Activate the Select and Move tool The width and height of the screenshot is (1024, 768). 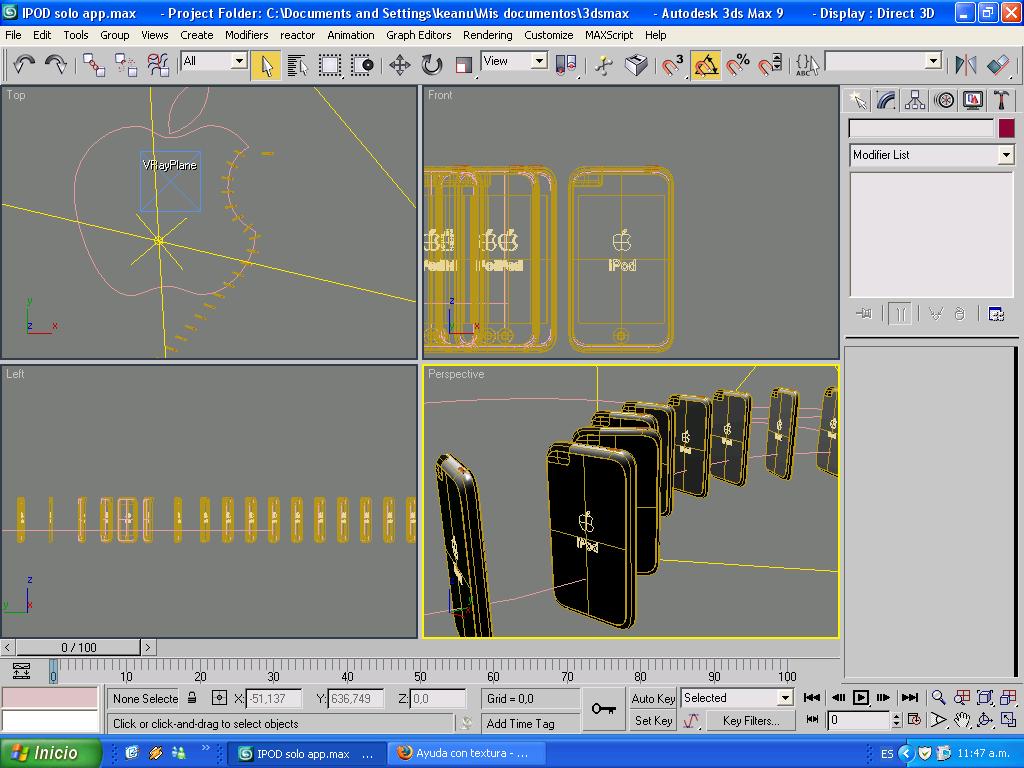tap(400, 65)
